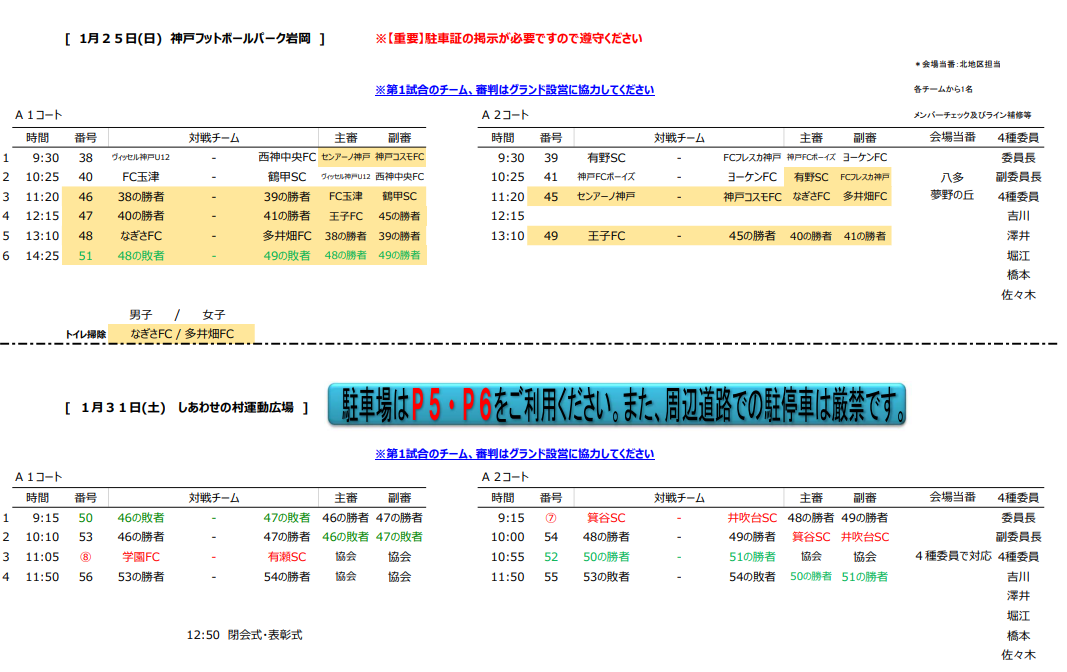The width and height of the screenshot is (1067, 672).
Task: Select the 1月31日 しあわせの村運動広場 heading
Action: pos(186,408)
